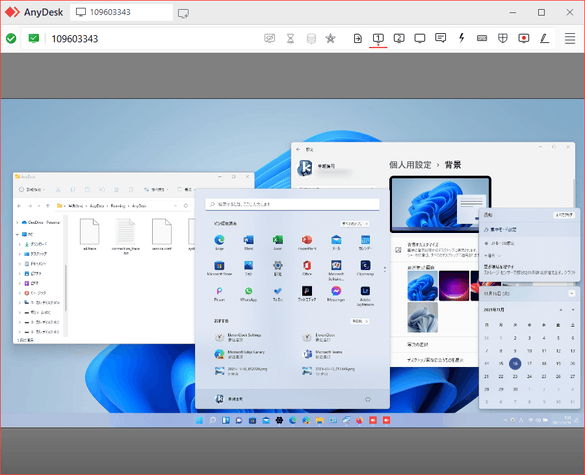Click the green monitor connection status icon

(x=34, y=38)
